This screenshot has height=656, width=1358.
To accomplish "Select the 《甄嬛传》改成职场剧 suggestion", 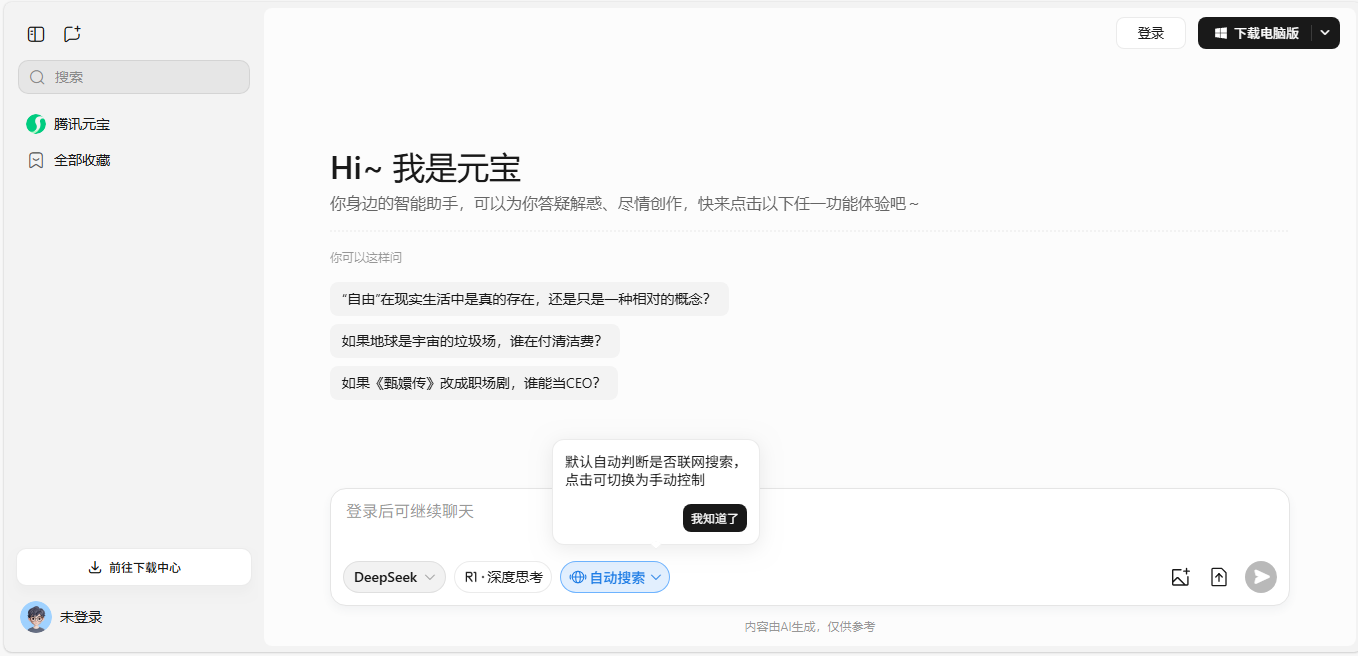I will [x=474, y=383].
